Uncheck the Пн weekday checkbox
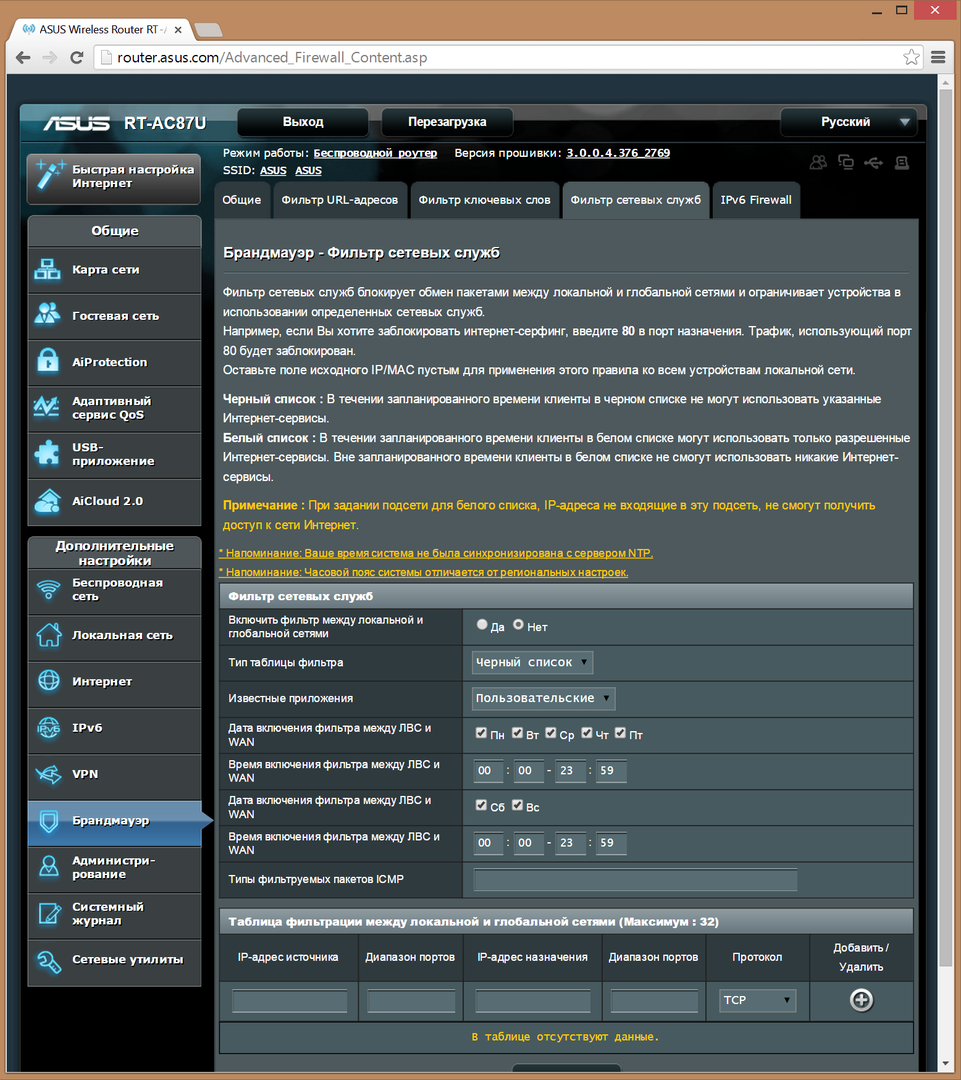 point(482,733)
